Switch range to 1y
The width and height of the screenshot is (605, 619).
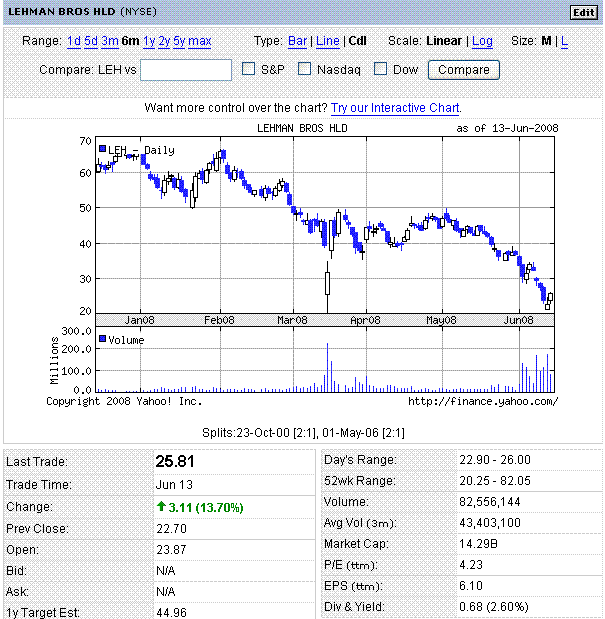[149, 41]
